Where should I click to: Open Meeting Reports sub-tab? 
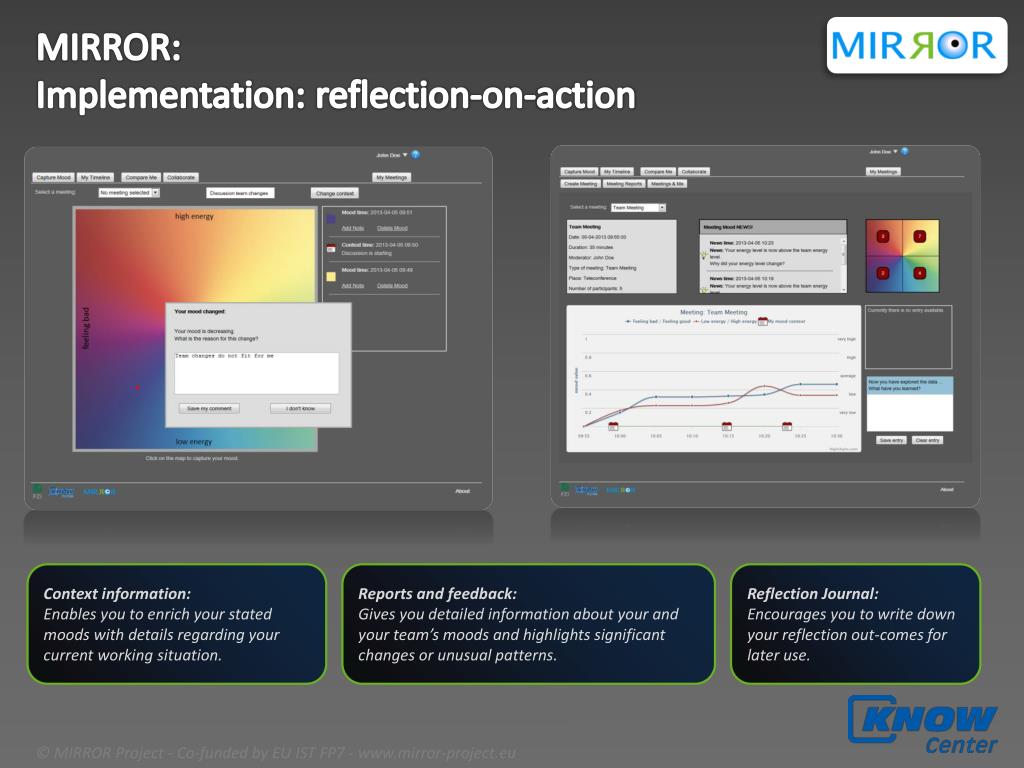point(624,184)
